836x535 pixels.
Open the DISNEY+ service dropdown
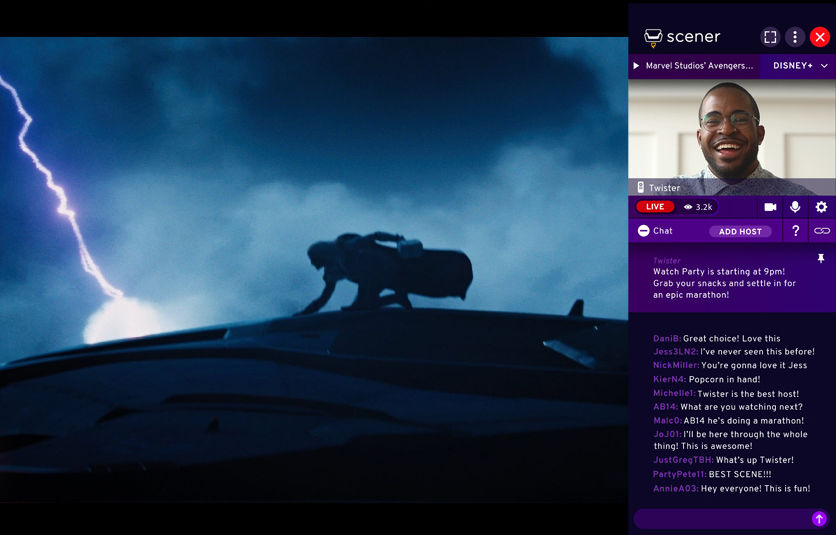[800, 66]
